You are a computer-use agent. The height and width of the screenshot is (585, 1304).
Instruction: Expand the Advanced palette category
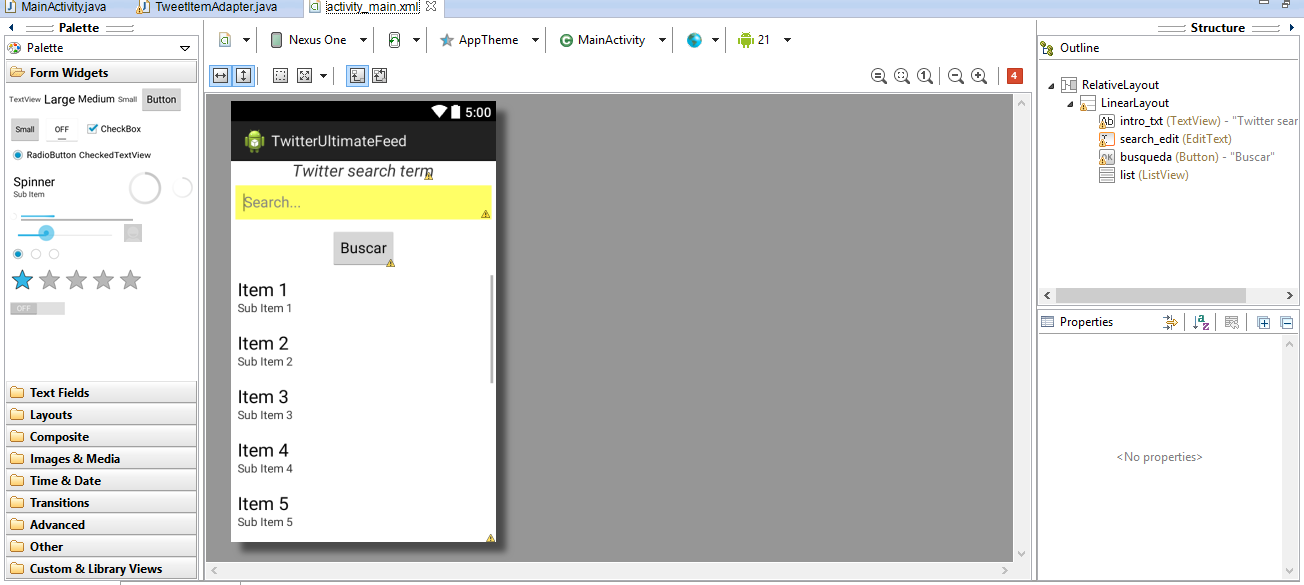pos(101,525)
